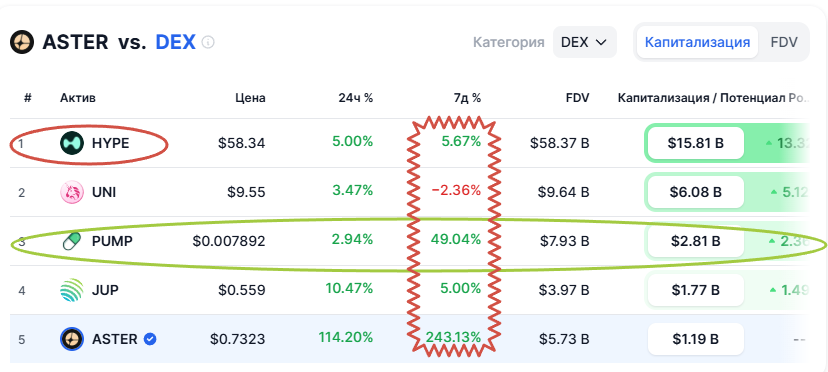
Task: Click the HYPE price $58.34
Action: [241, 143]
